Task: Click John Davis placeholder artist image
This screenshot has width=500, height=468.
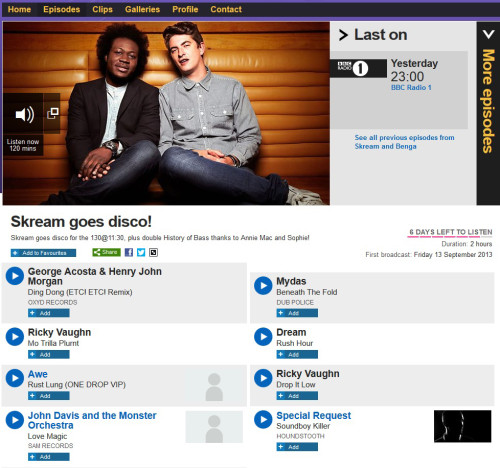Action: pyautogui.click(x=214, y=427)
